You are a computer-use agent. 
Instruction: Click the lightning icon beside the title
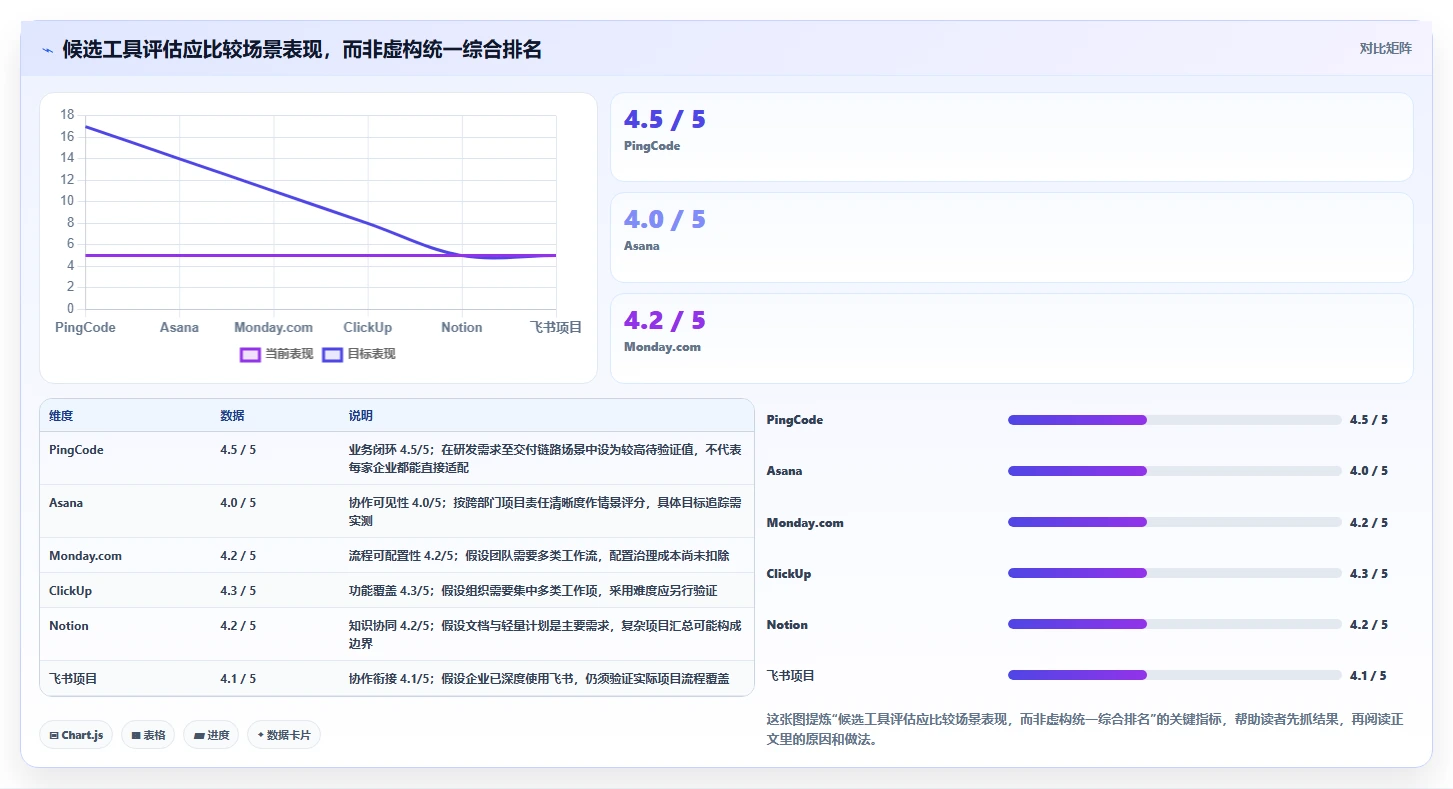(48, 50)
